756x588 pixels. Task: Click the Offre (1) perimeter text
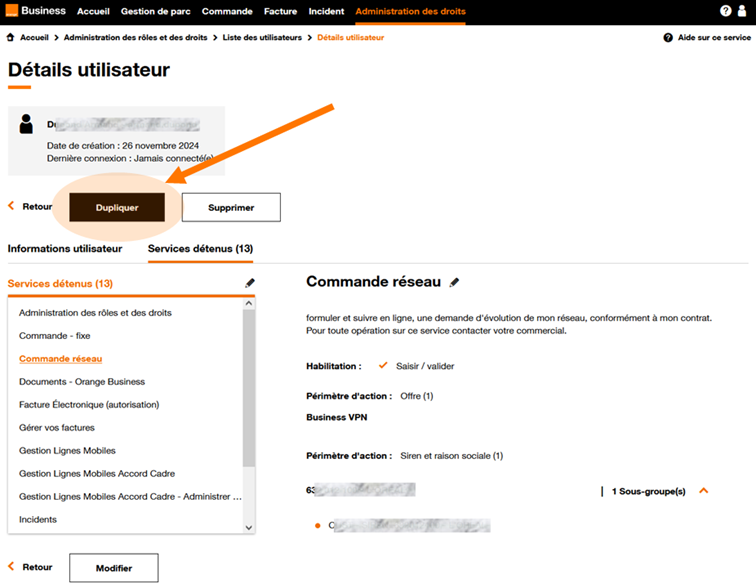417,396
